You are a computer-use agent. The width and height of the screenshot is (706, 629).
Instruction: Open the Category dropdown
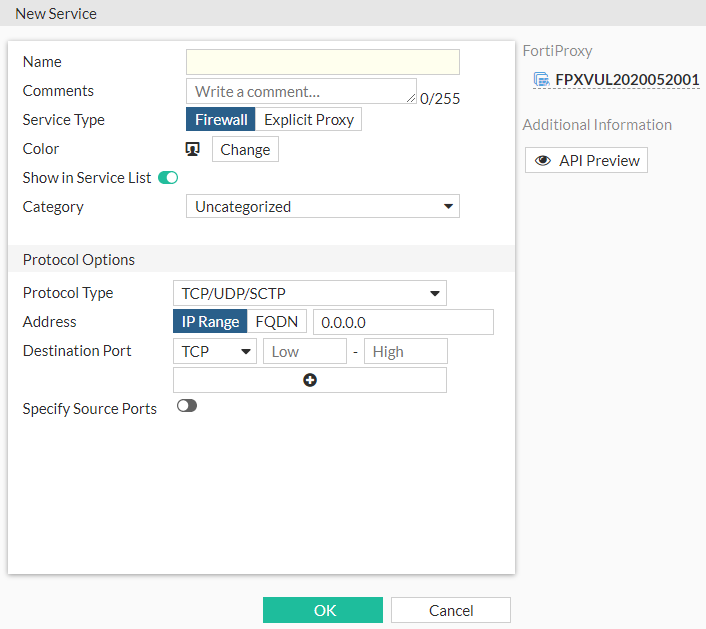pyautogui.click(x=323, y=206)
